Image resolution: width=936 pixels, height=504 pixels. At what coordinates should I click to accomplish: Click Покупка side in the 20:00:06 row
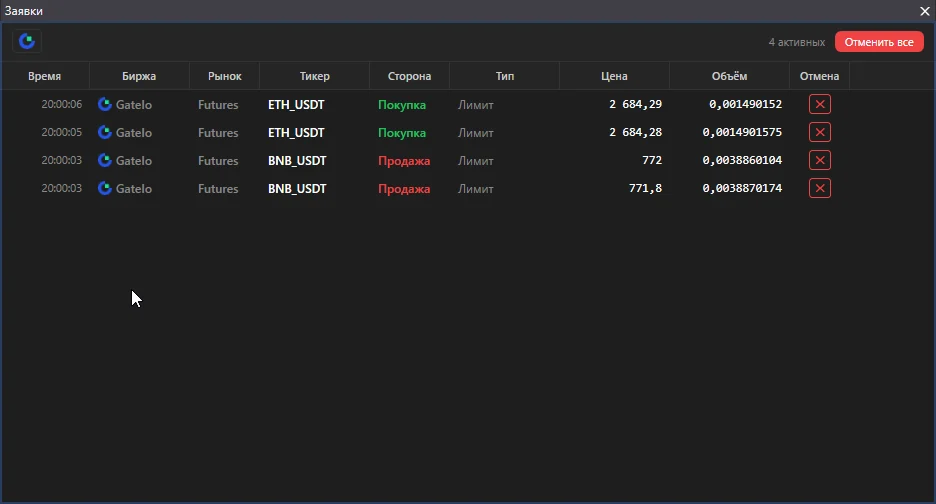tap(402, 105)
